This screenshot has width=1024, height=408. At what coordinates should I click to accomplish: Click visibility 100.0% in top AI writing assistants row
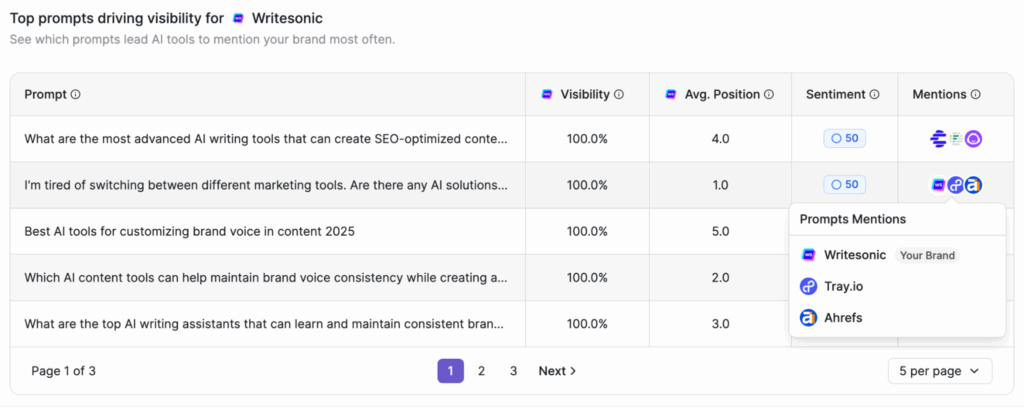pyautogui.click(x=587, y=324)
